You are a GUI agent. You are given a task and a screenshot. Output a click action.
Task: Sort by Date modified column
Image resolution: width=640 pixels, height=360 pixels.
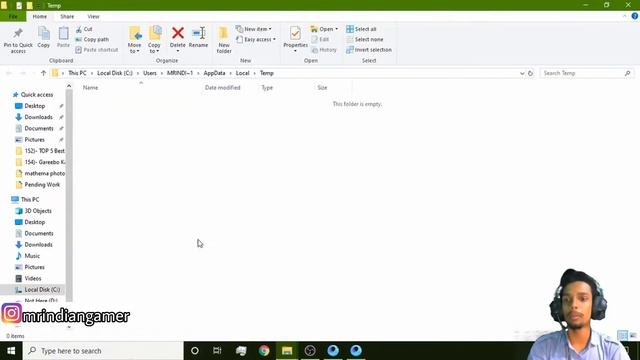click(x=222, y=88)
